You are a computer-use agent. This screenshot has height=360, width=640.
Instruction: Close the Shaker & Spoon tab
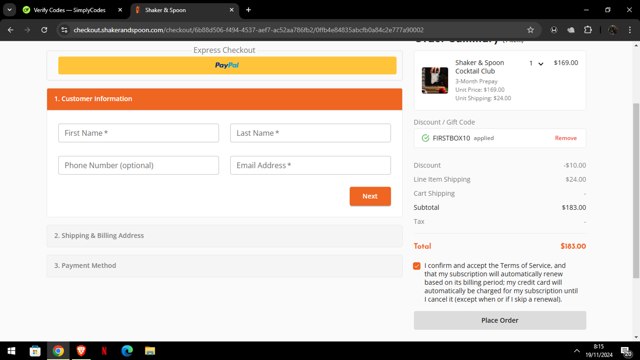231,10
